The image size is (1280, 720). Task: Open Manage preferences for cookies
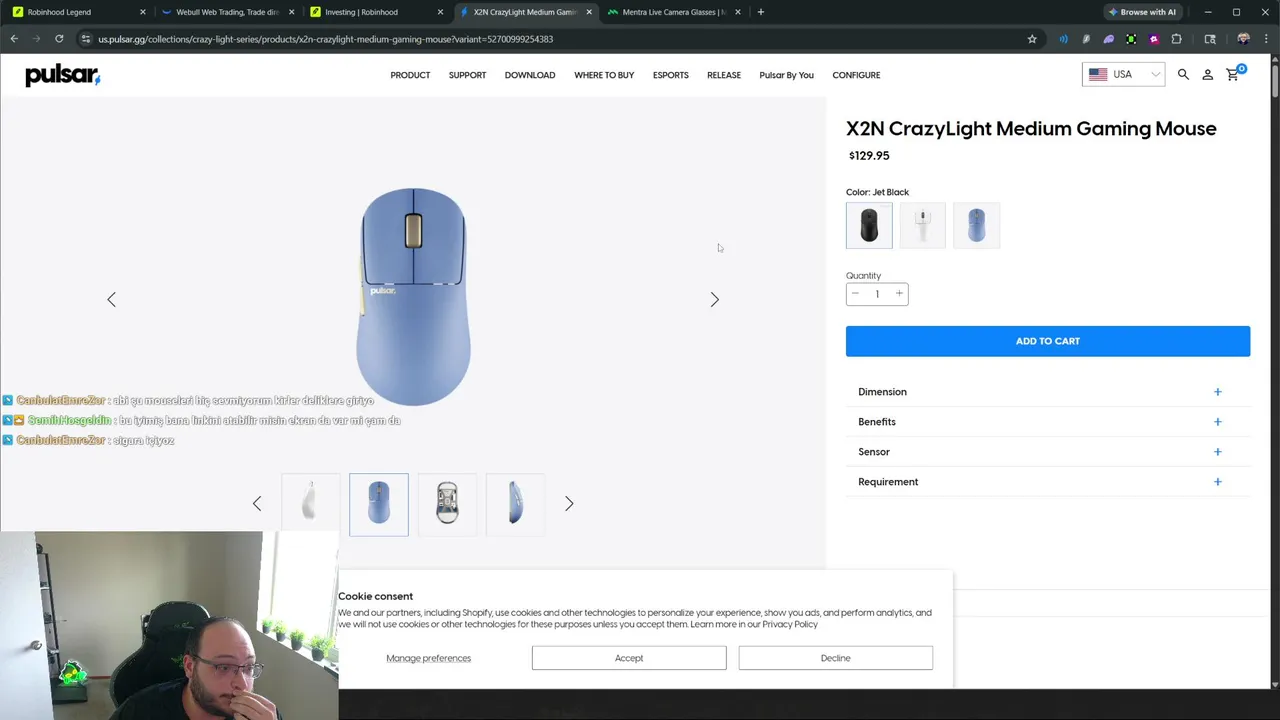428,658
